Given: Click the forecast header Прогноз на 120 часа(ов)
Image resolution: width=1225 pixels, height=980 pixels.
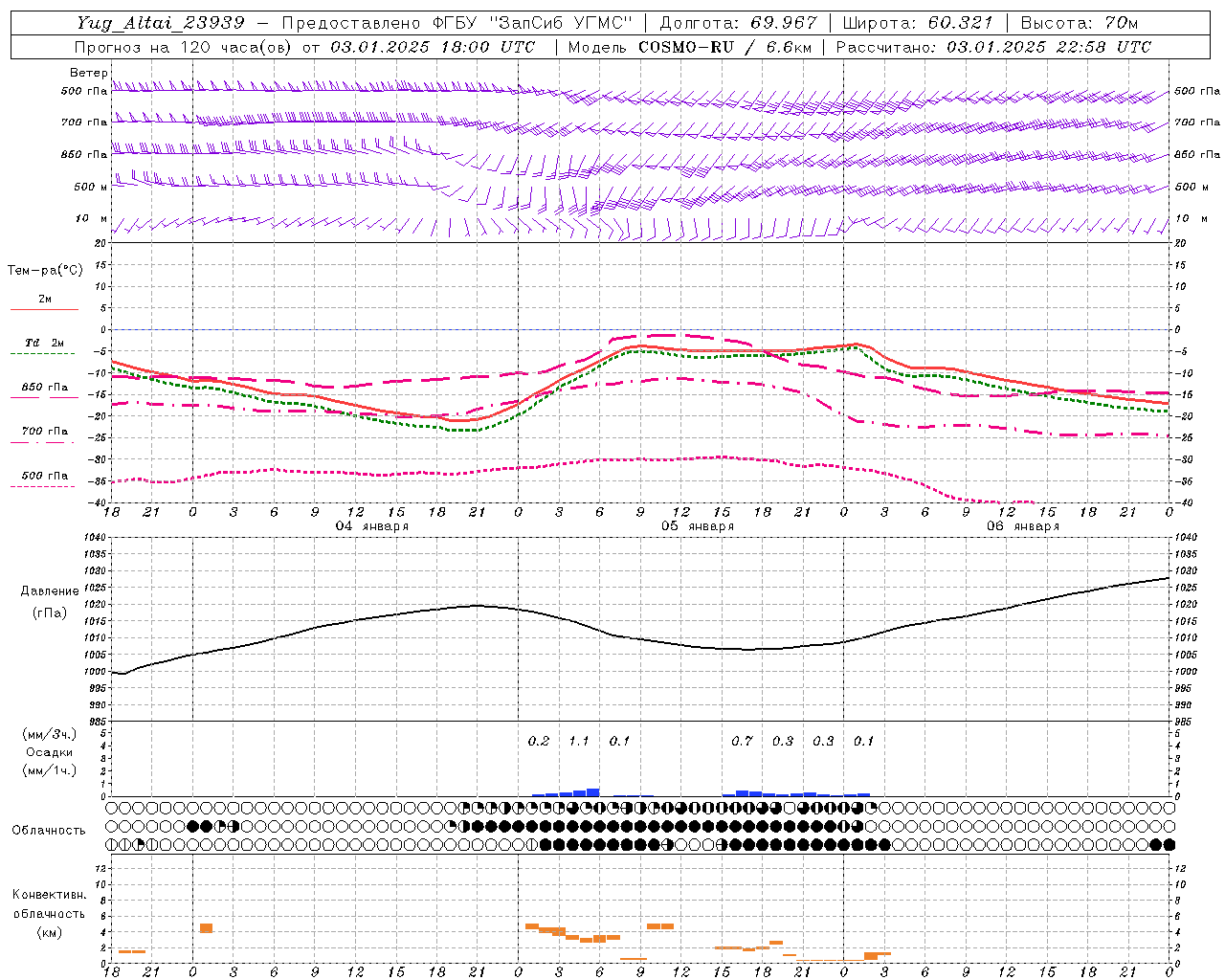Looking at the screenshot, I should 183,47.
